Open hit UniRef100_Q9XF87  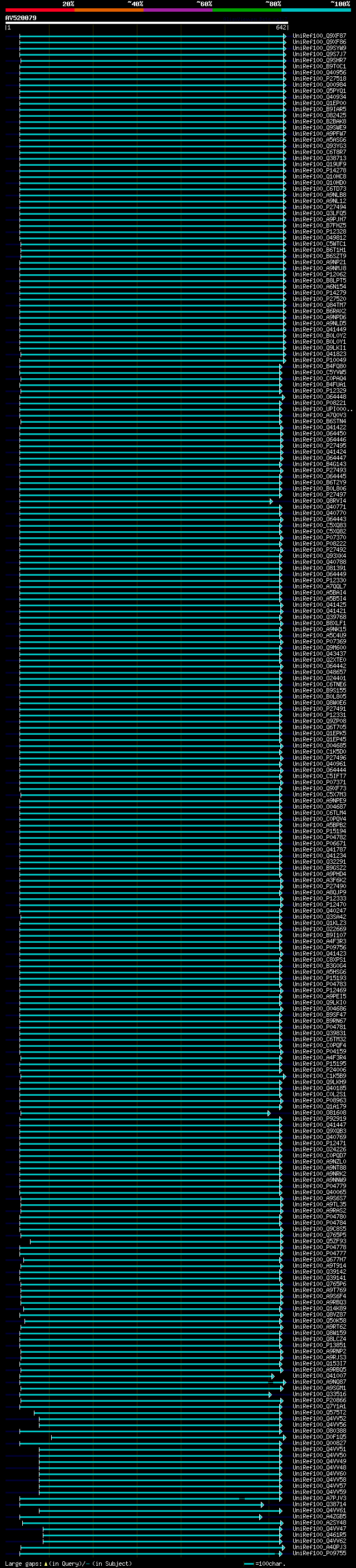coord(319,36)
